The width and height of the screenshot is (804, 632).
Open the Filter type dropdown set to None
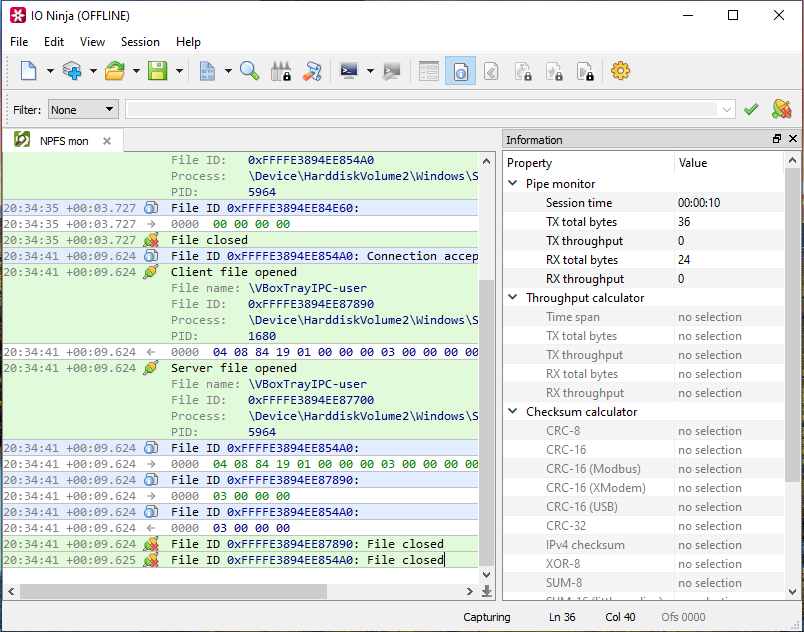coord(83,109)
